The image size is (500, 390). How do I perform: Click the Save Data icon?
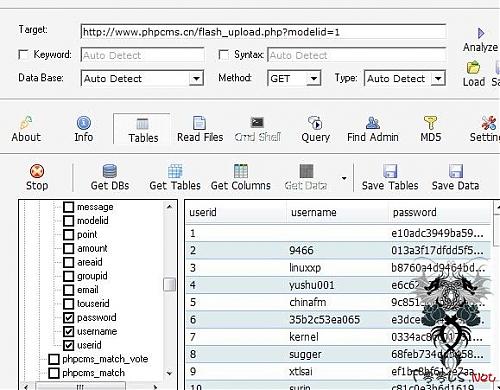(456, 171)
